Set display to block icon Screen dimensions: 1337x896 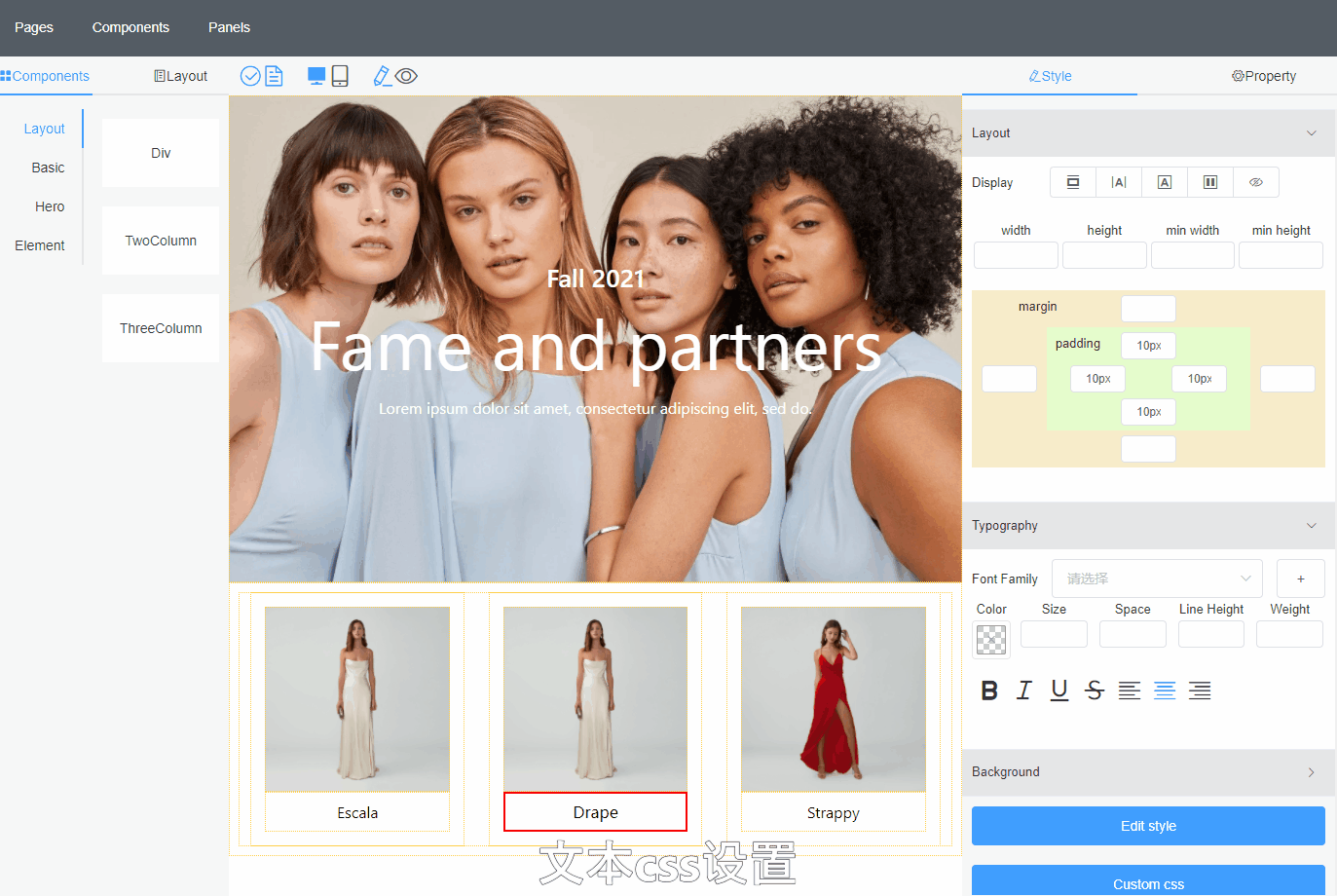click(x=1073, y=182)
